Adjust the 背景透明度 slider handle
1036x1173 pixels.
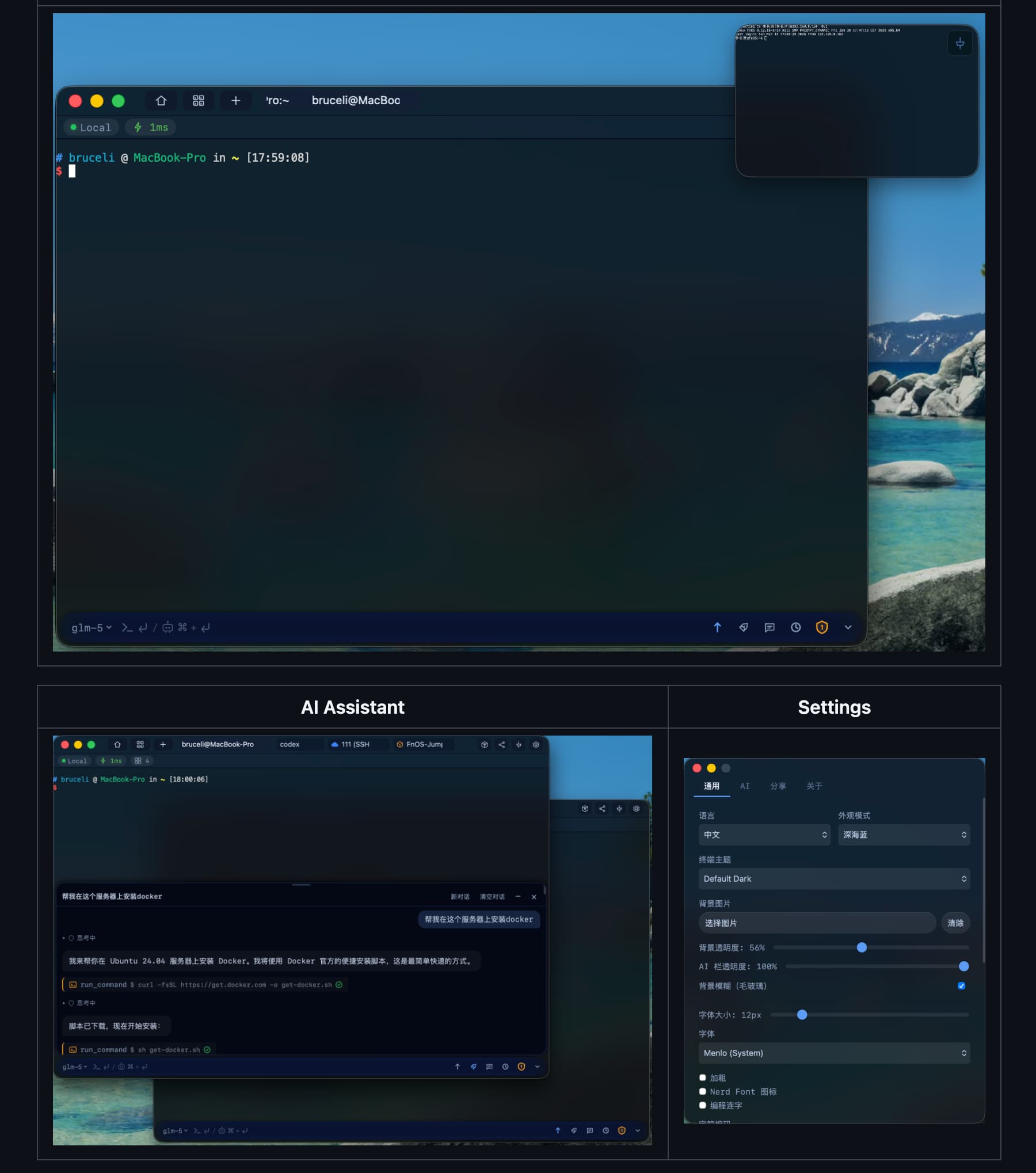[x=862, y=947]
